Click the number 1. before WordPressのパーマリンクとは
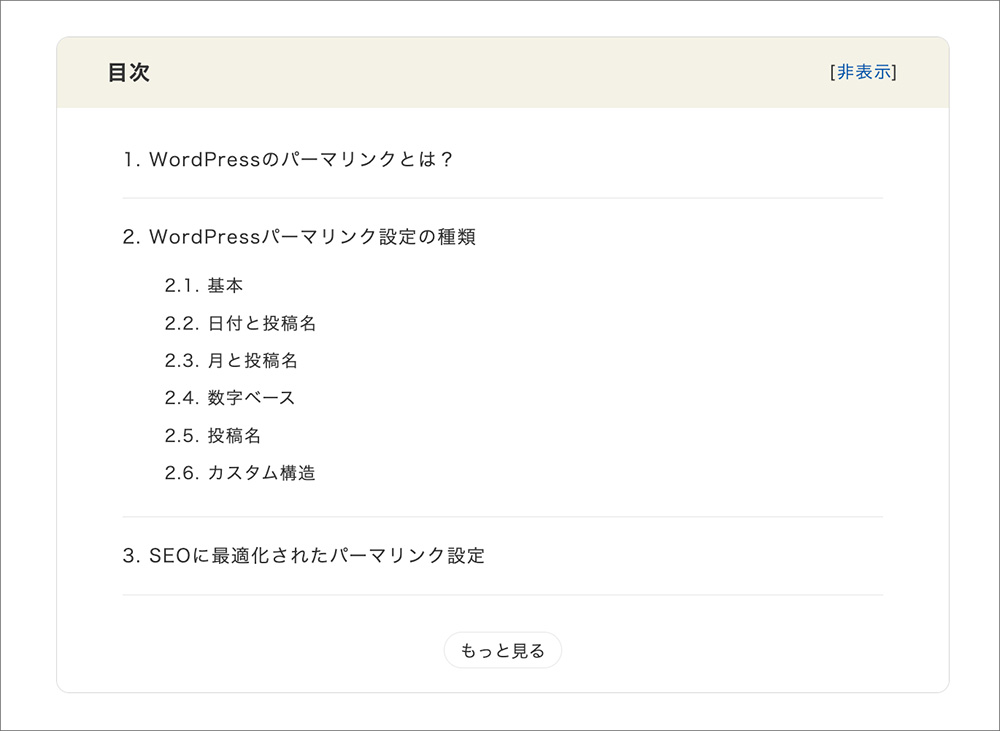Image resolution: width=1000 pixels, height=731 pixels. (132, 159)
